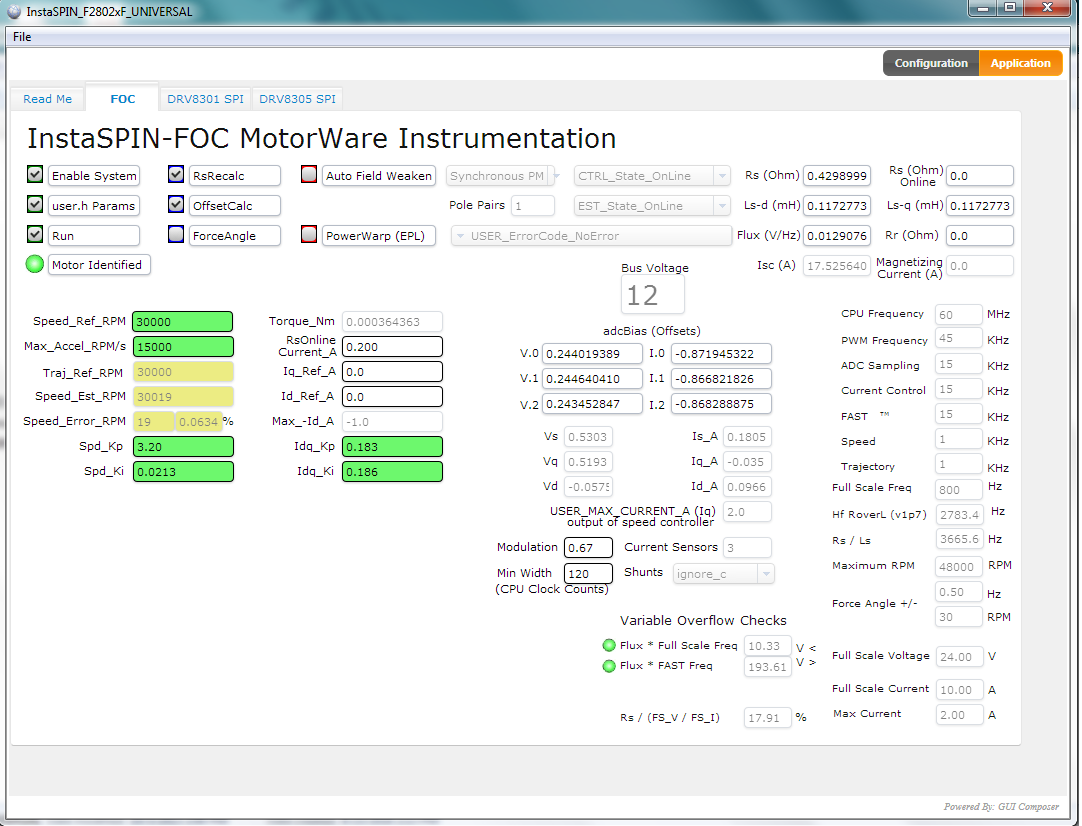Click the Isc (A) value 17.525640
Screen dimensions: 1082x826
pyautogui.click(x=836, y=266)
